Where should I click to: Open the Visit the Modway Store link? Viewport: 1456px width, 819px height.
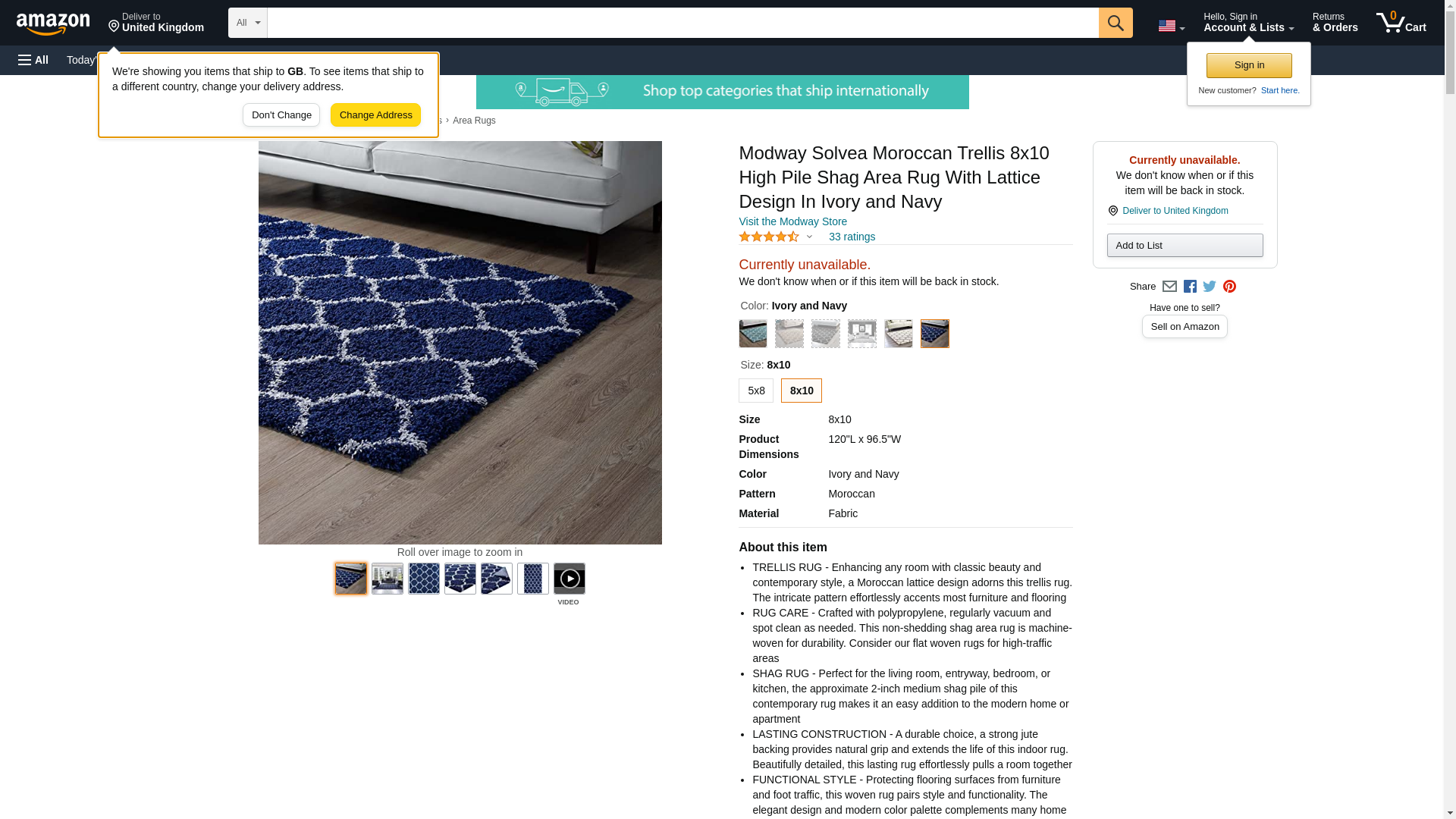tap(792, 221)
